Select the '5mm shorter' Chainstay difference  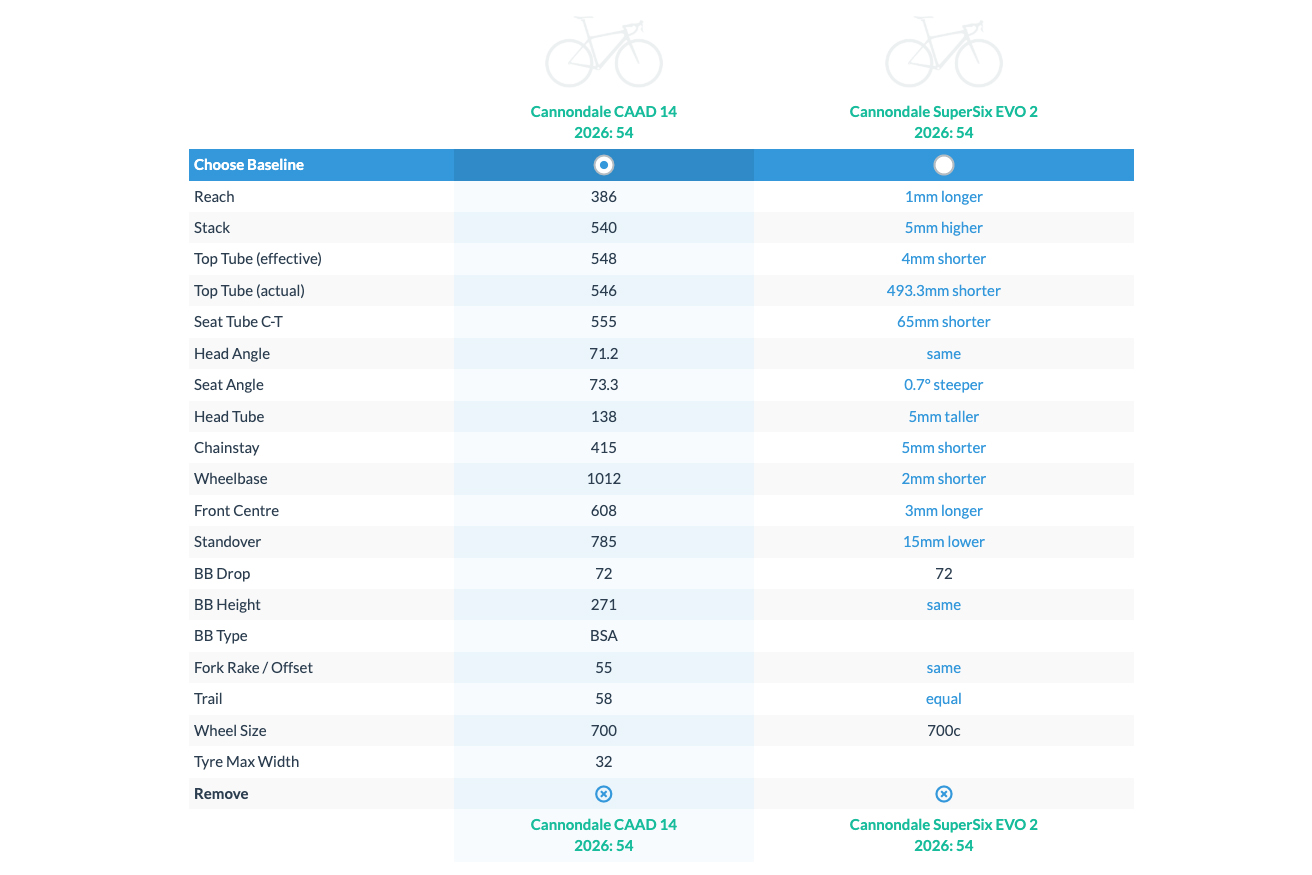pos(944,448)
